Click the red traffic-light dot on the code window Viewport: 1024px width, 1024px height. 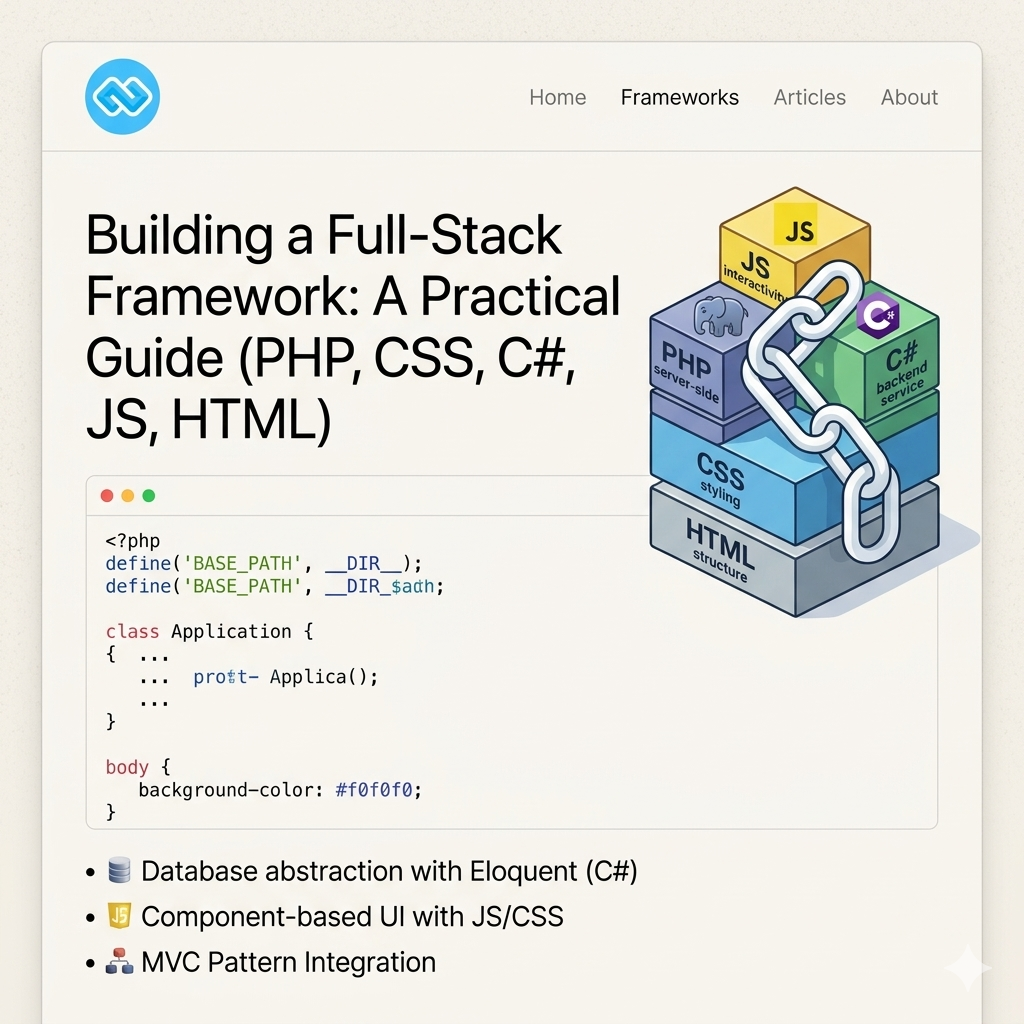107,494
